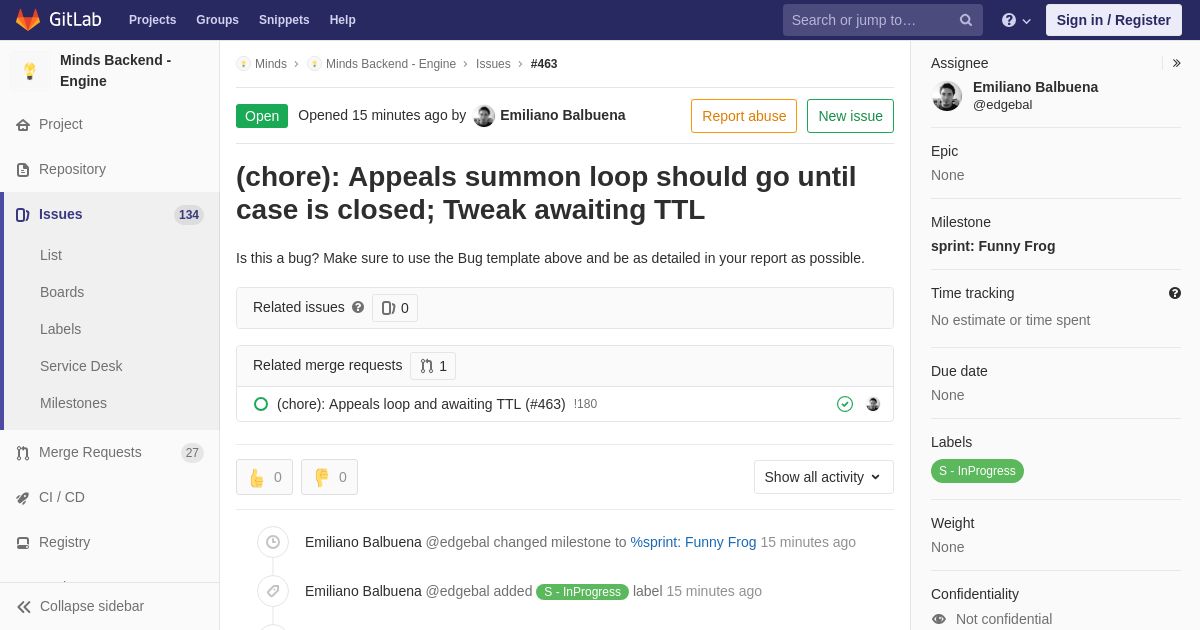
Task: Click the Registry disk icon
Action: (23, 543)
